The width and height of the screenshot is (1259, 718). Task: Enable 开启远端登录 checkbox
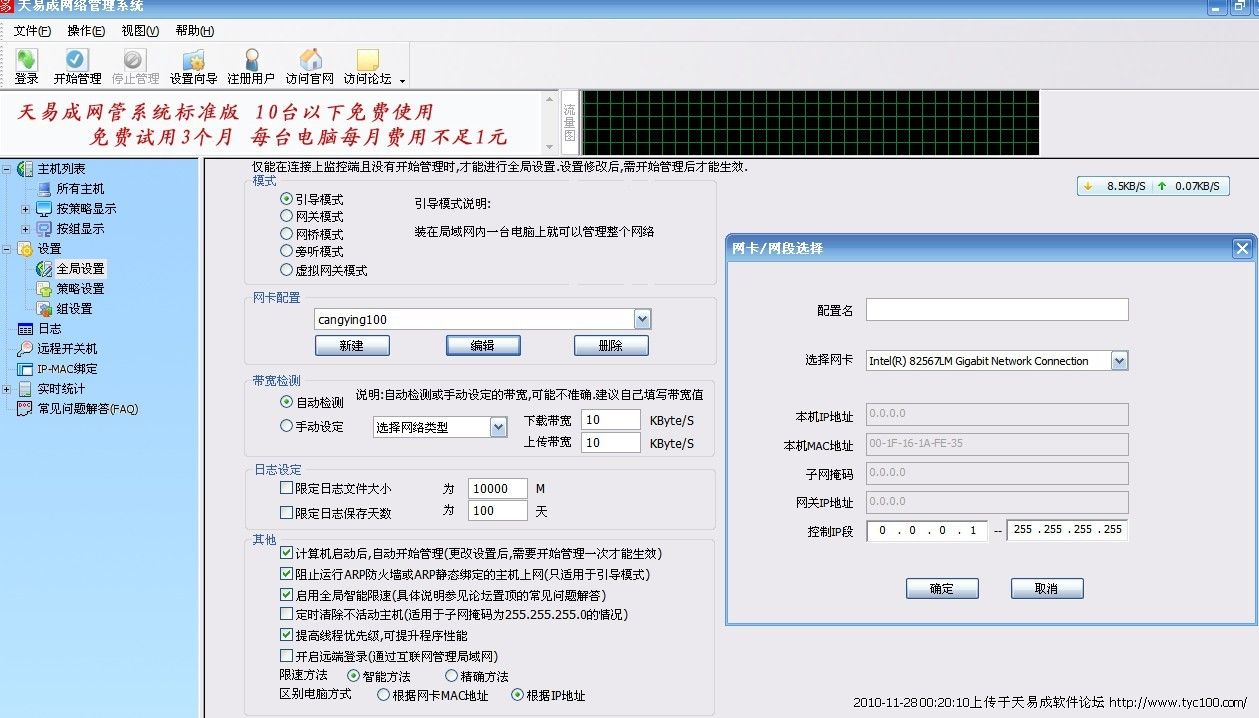tap(287, 656)
